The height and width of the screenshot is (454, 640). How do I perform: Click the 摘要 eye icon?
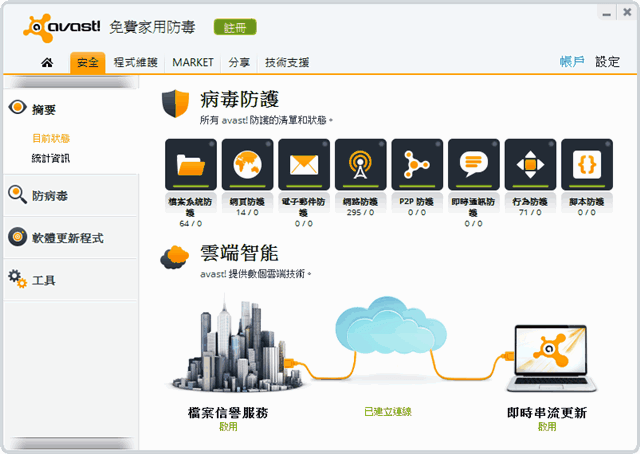17,108
